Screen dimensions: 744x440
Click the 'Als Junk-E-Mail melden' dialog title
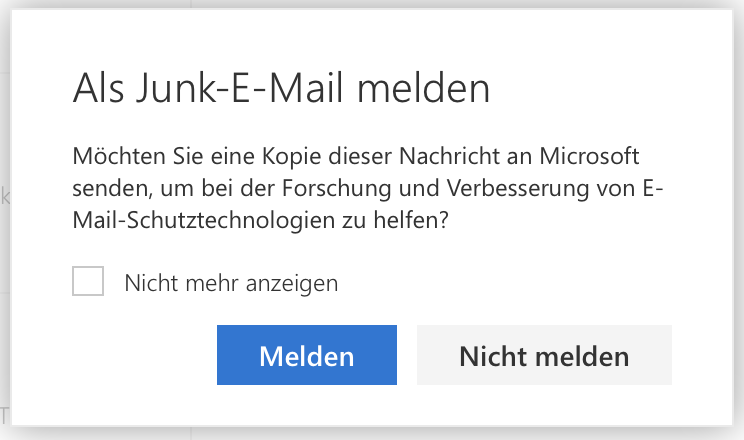pyautogui.click(x=281, y=90)
